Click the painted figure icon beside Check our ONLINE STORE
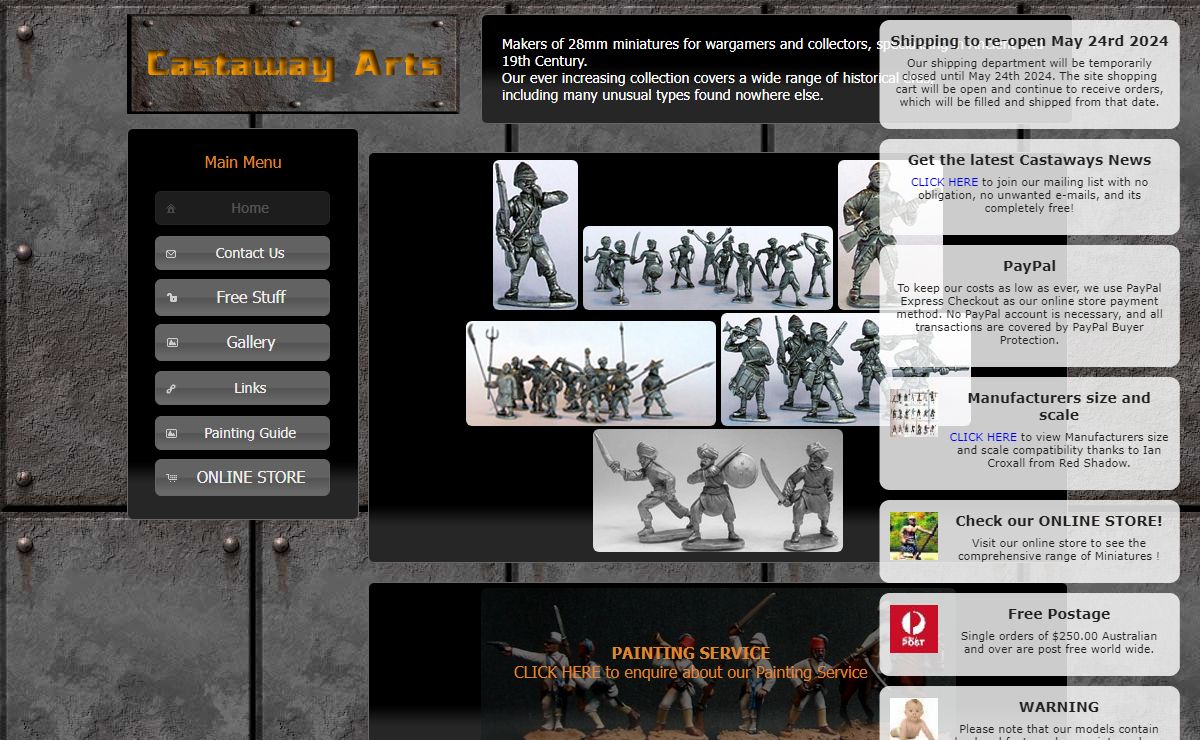1200x740 pixels. click(914, 536)
